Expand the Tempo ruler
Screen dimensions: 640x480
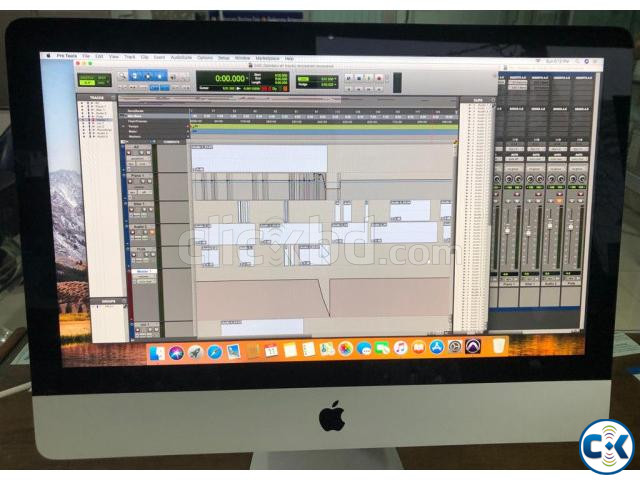(x=124, y=127)
